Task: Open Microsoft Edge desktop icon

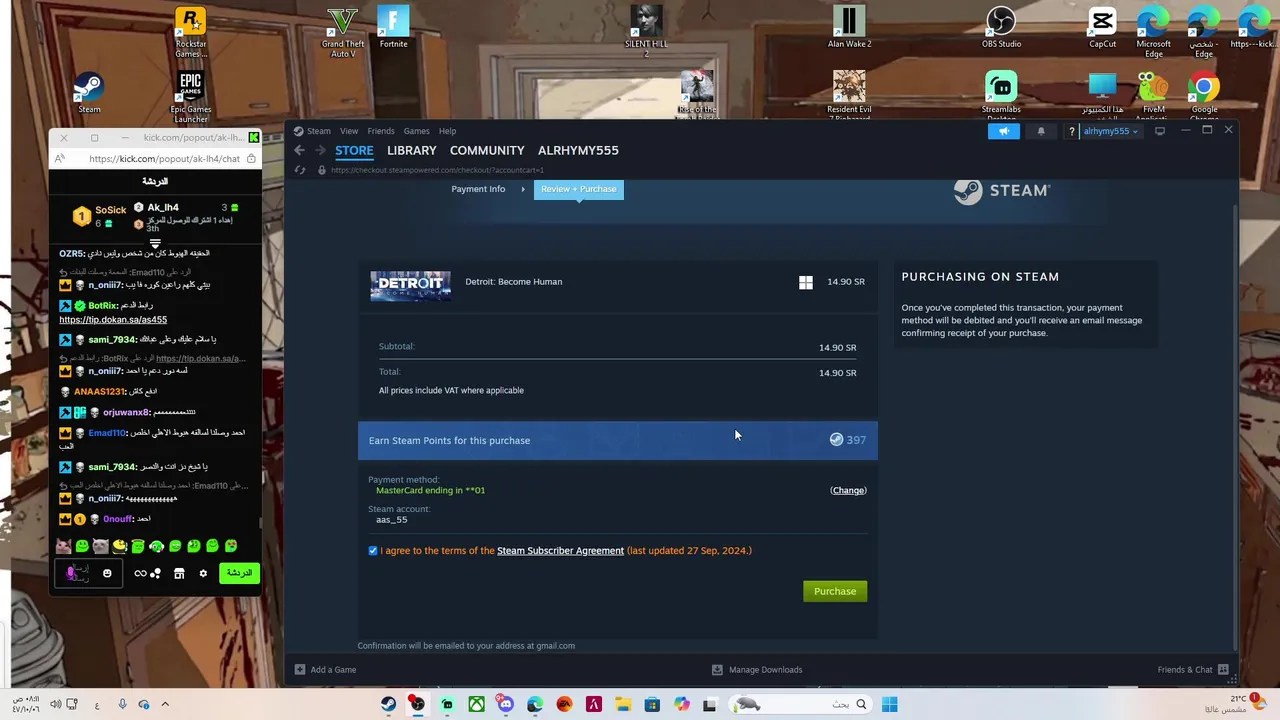Action: (x=1153, y=32)
